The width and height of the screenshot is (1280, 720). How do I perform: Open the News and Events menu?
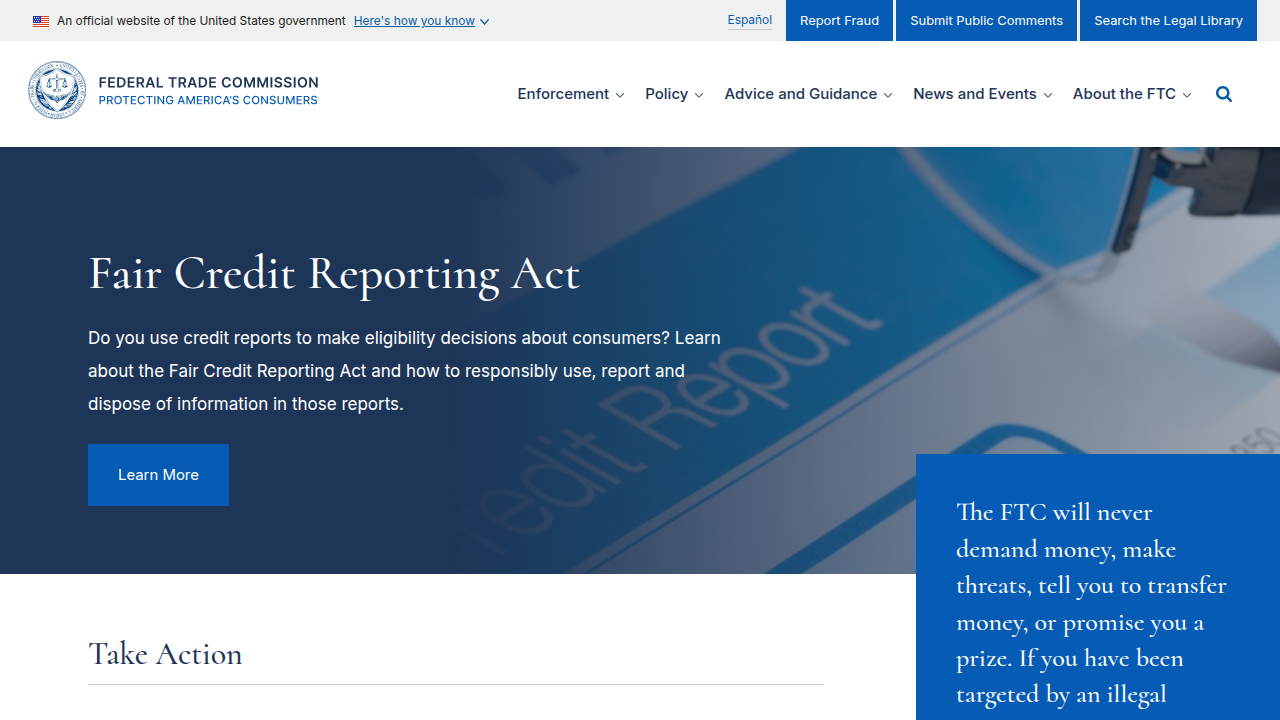click(x=982, y=94)
